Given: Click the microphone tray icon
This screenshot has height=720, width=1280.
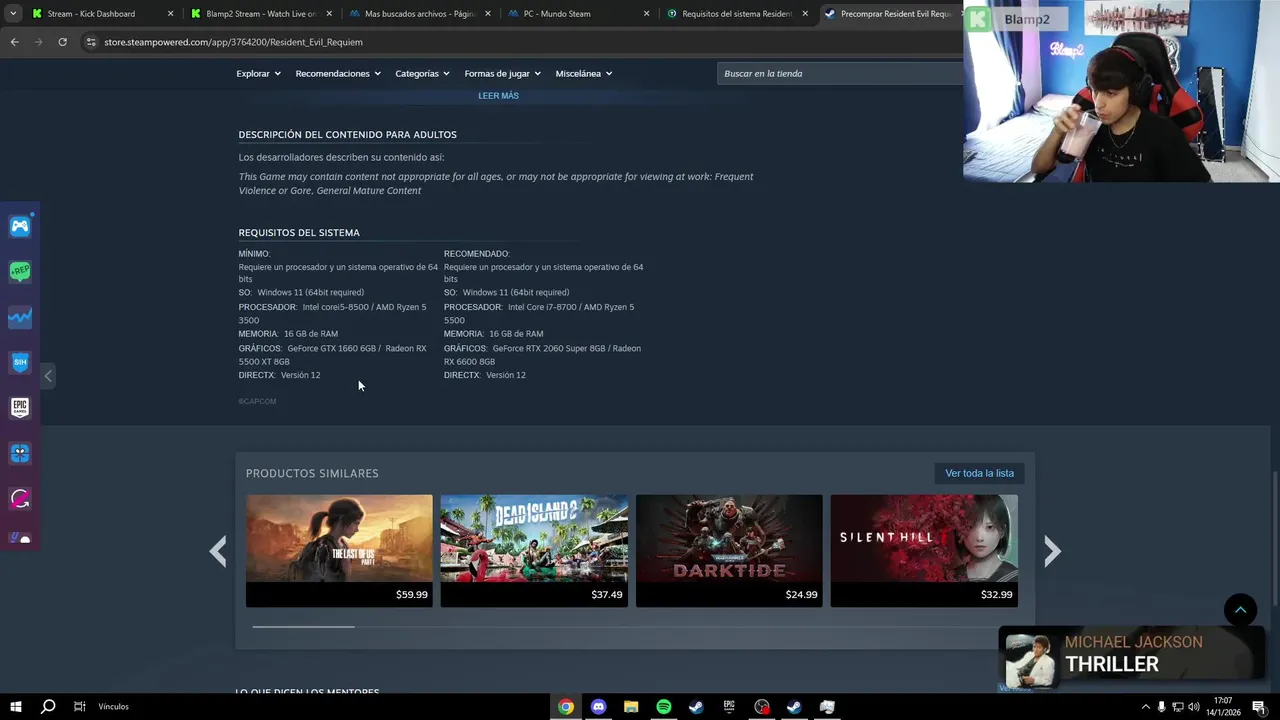Looking at the screenshot, I should point(1161,706).
